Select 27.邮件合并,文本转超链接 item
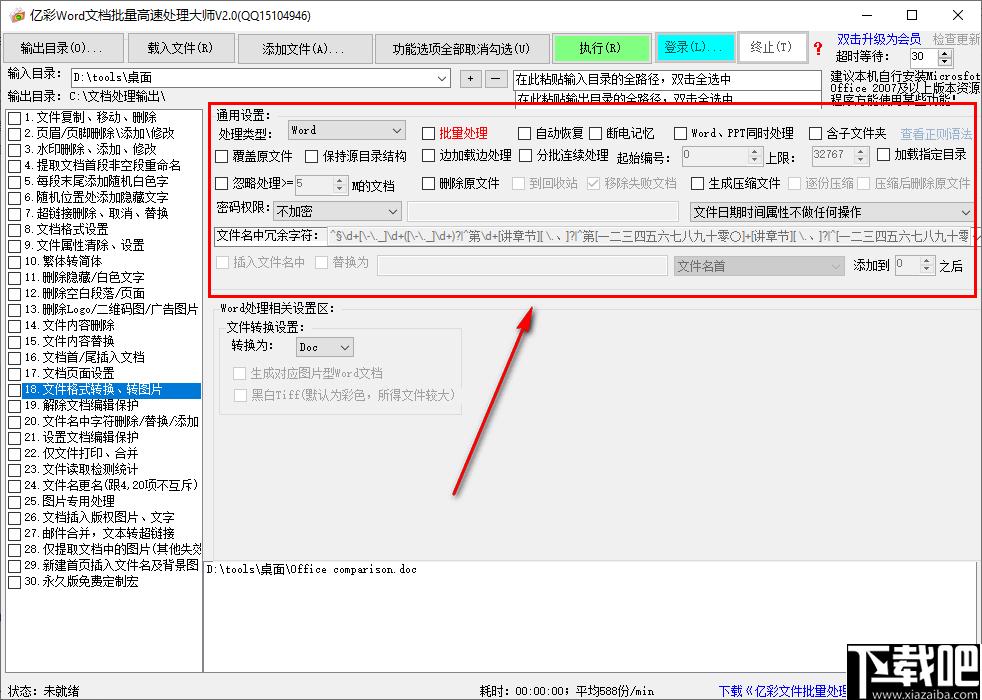 (100, 533)
